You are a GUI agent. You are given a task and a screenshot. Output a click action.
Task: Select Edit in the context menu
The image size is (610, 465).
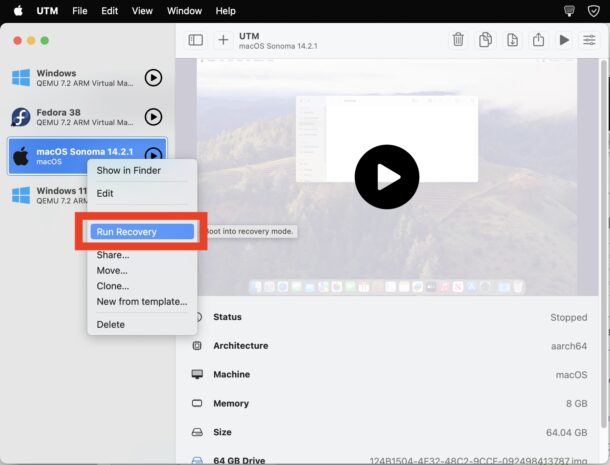105,193
